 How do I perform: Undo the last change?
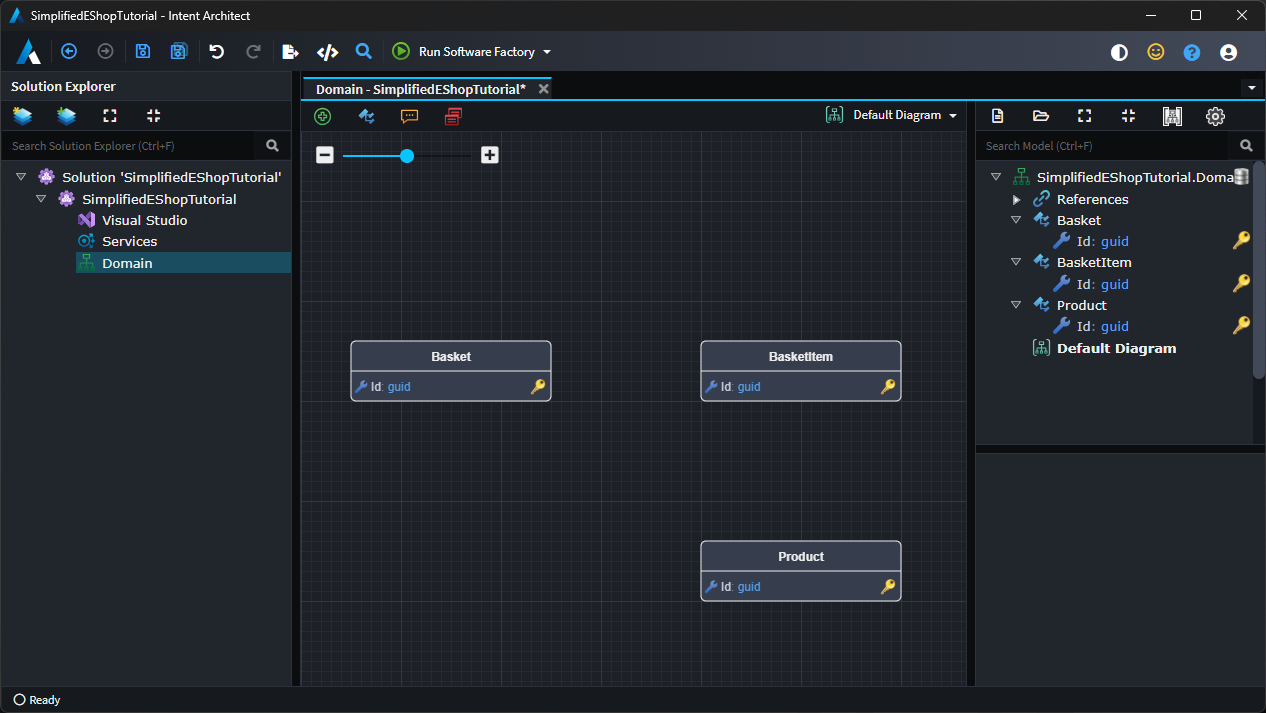point(217,51)
